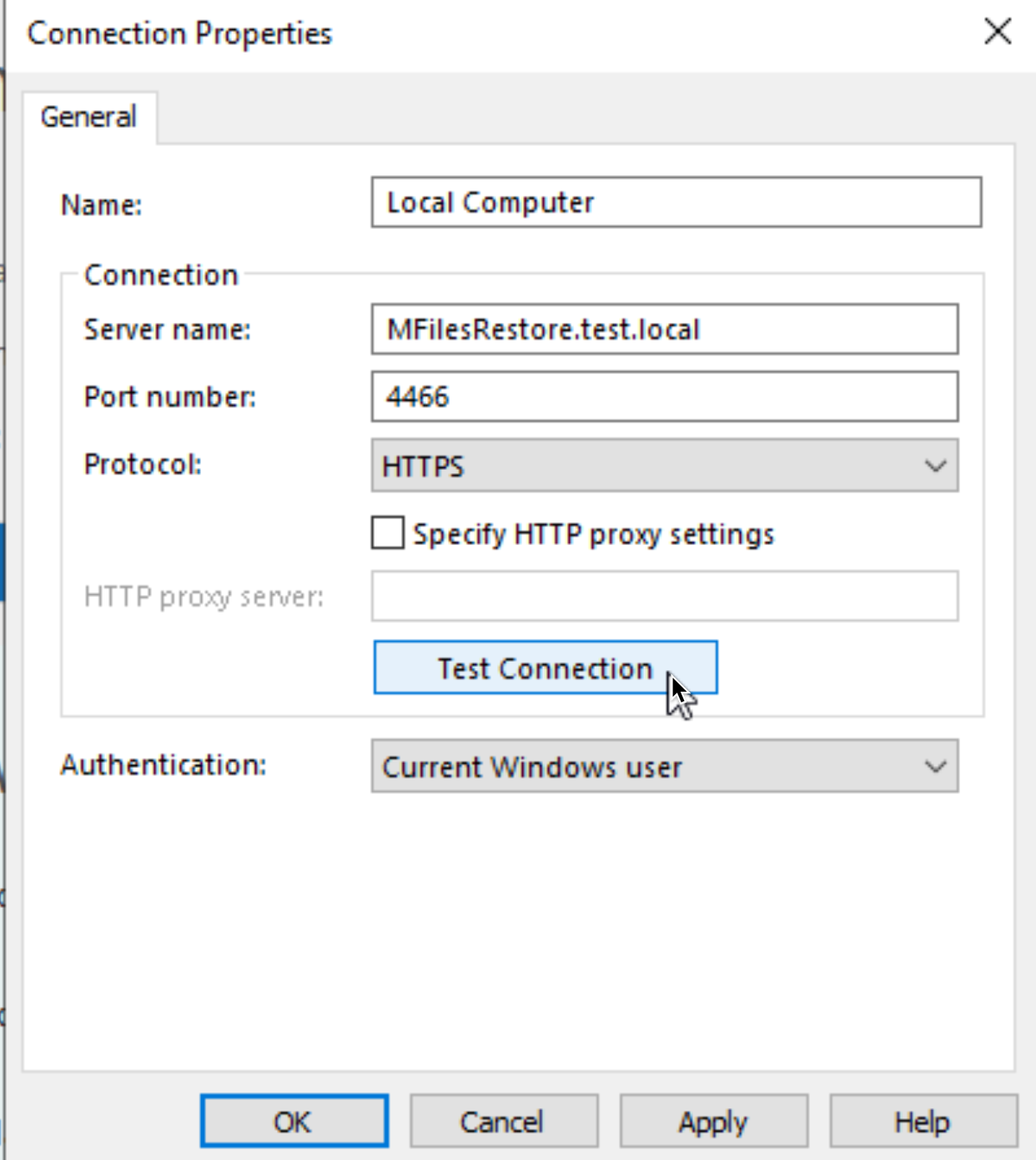Expand the Protocol dropdown arrow
The height and width of the screenshot is (1160, 1036).
point(936,465)
